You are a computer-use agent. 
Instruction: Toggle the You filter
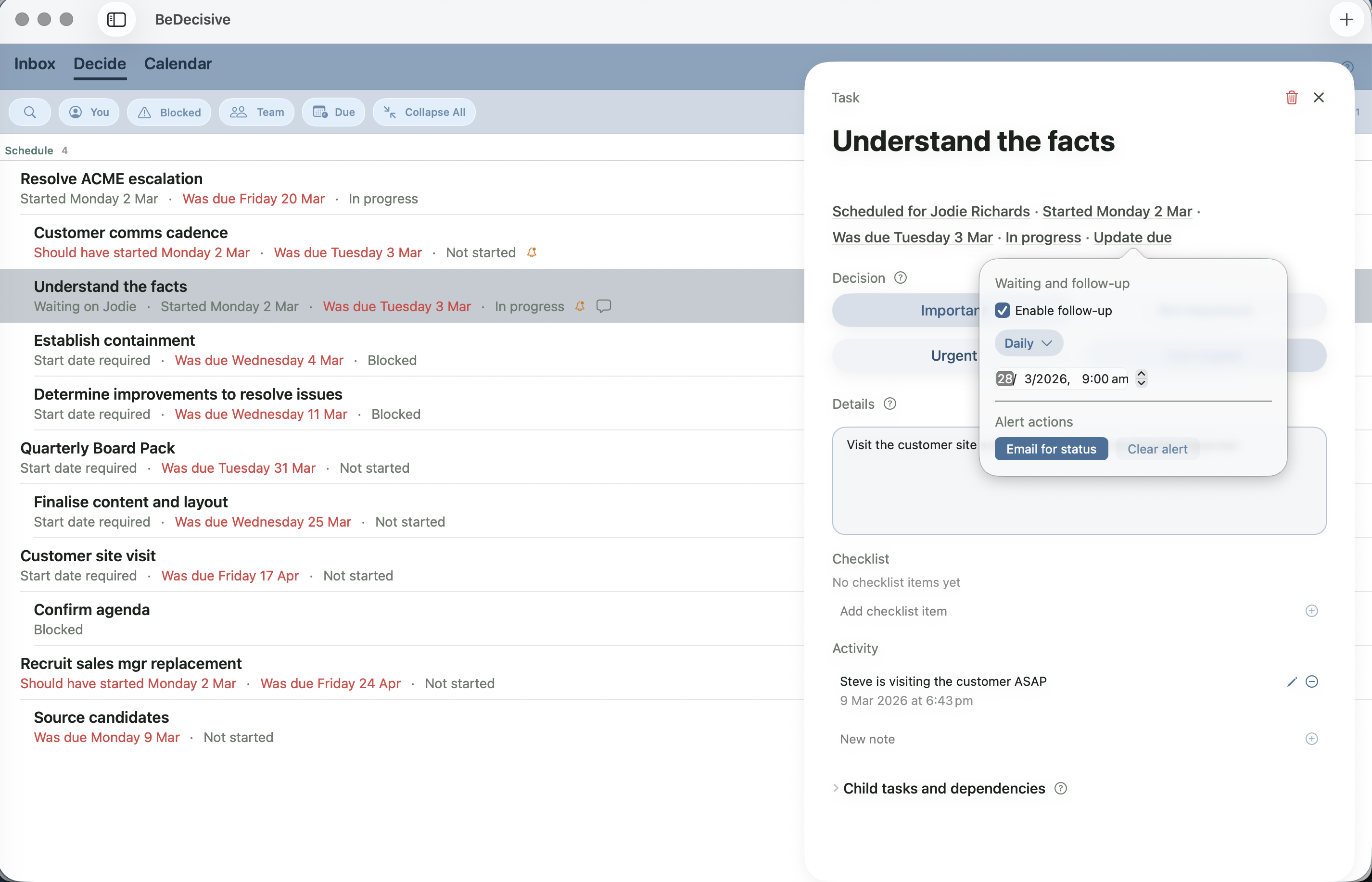(x=89, y=112)
